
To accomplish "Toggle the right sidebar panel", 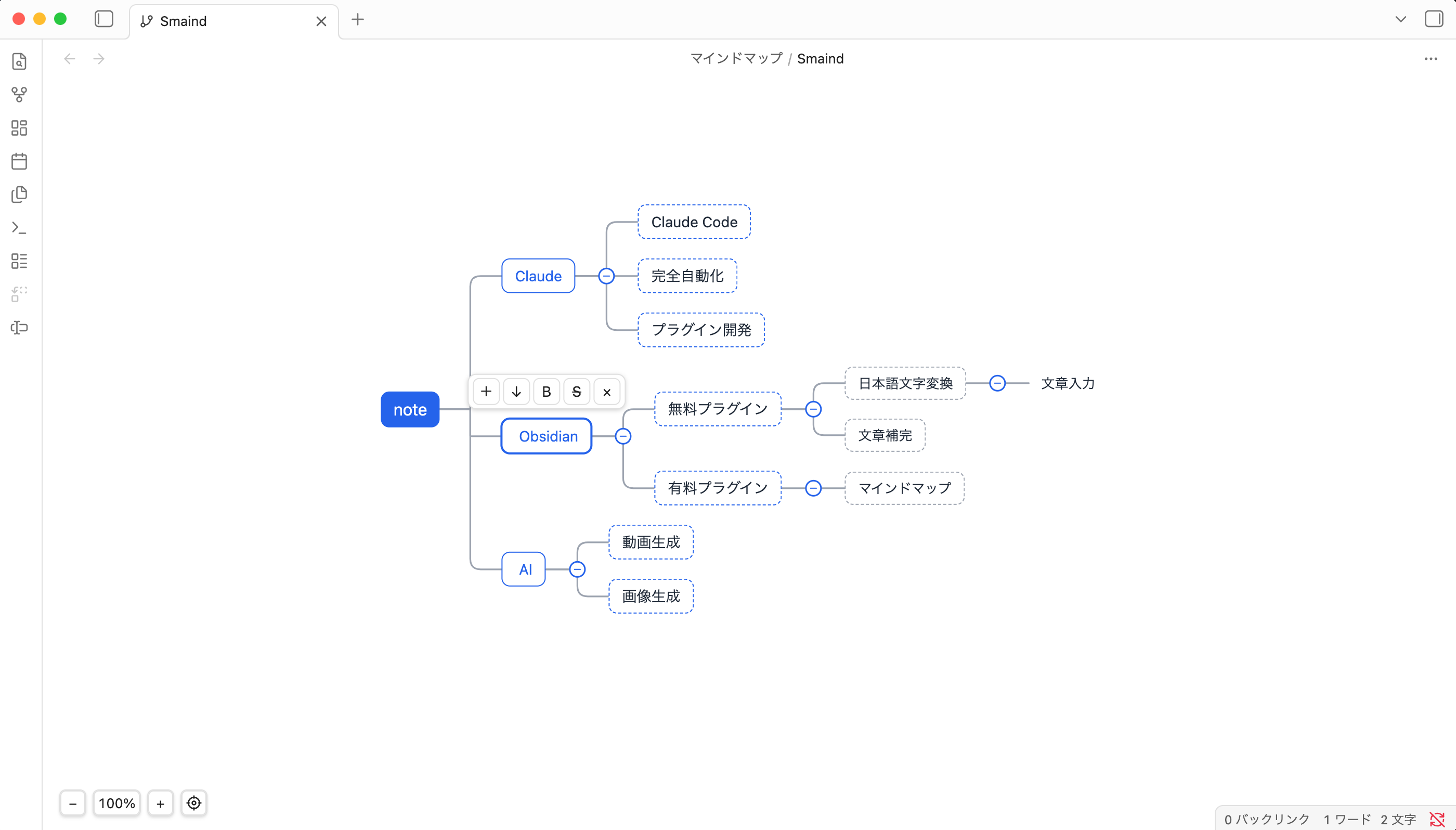I will coord(1434,19).
